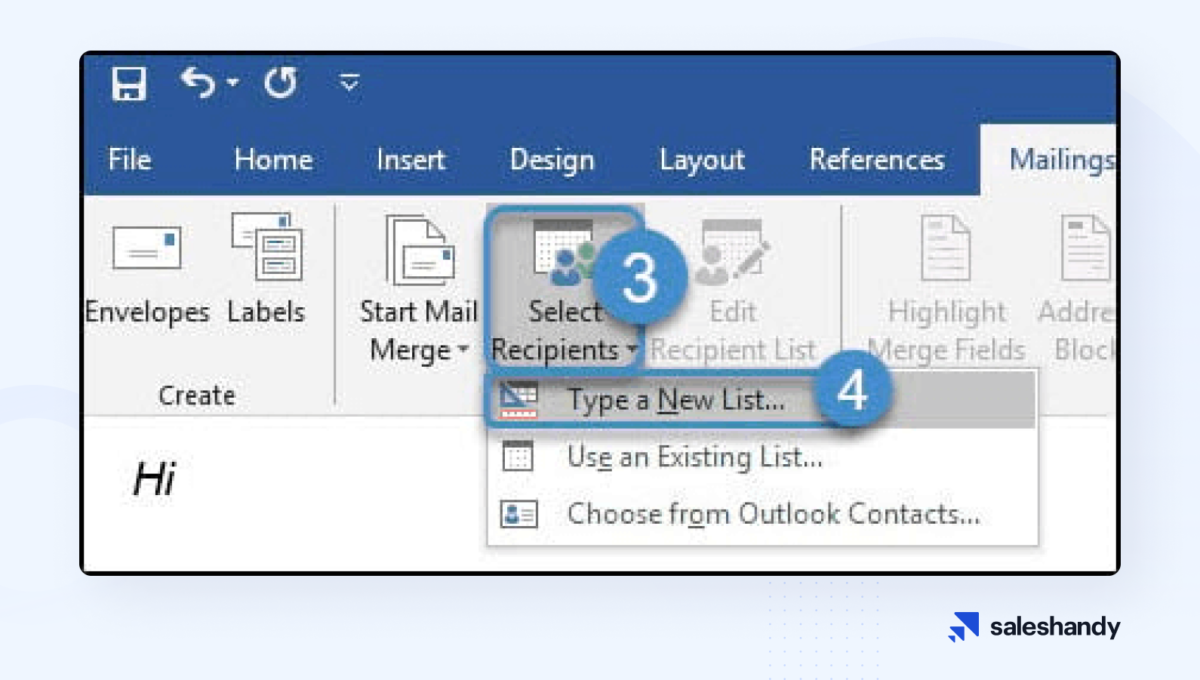Screen dimensions: 1200x680
Task: Switch to the Insert tab
Action: point(410,160)
